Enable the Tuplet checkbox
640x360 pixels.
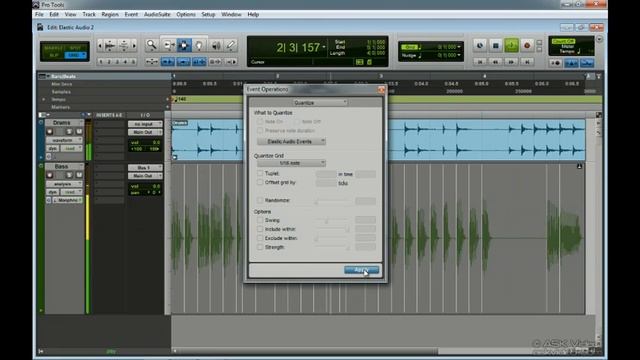tap(260, 173)
